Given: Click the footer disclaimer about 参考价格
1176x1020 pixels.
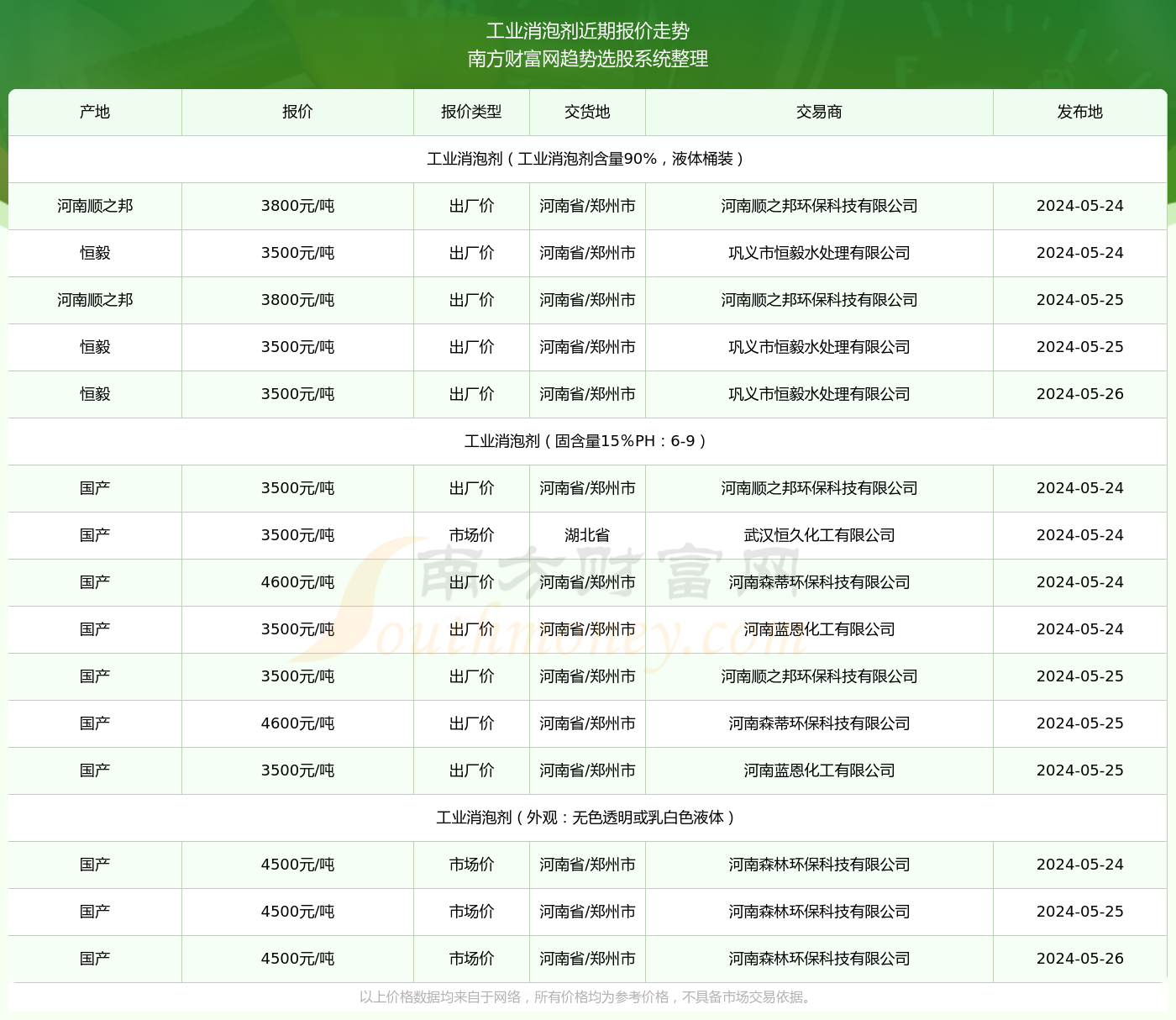Looking at the screenshot, I should pyautogui.click(x=588, y=997).
